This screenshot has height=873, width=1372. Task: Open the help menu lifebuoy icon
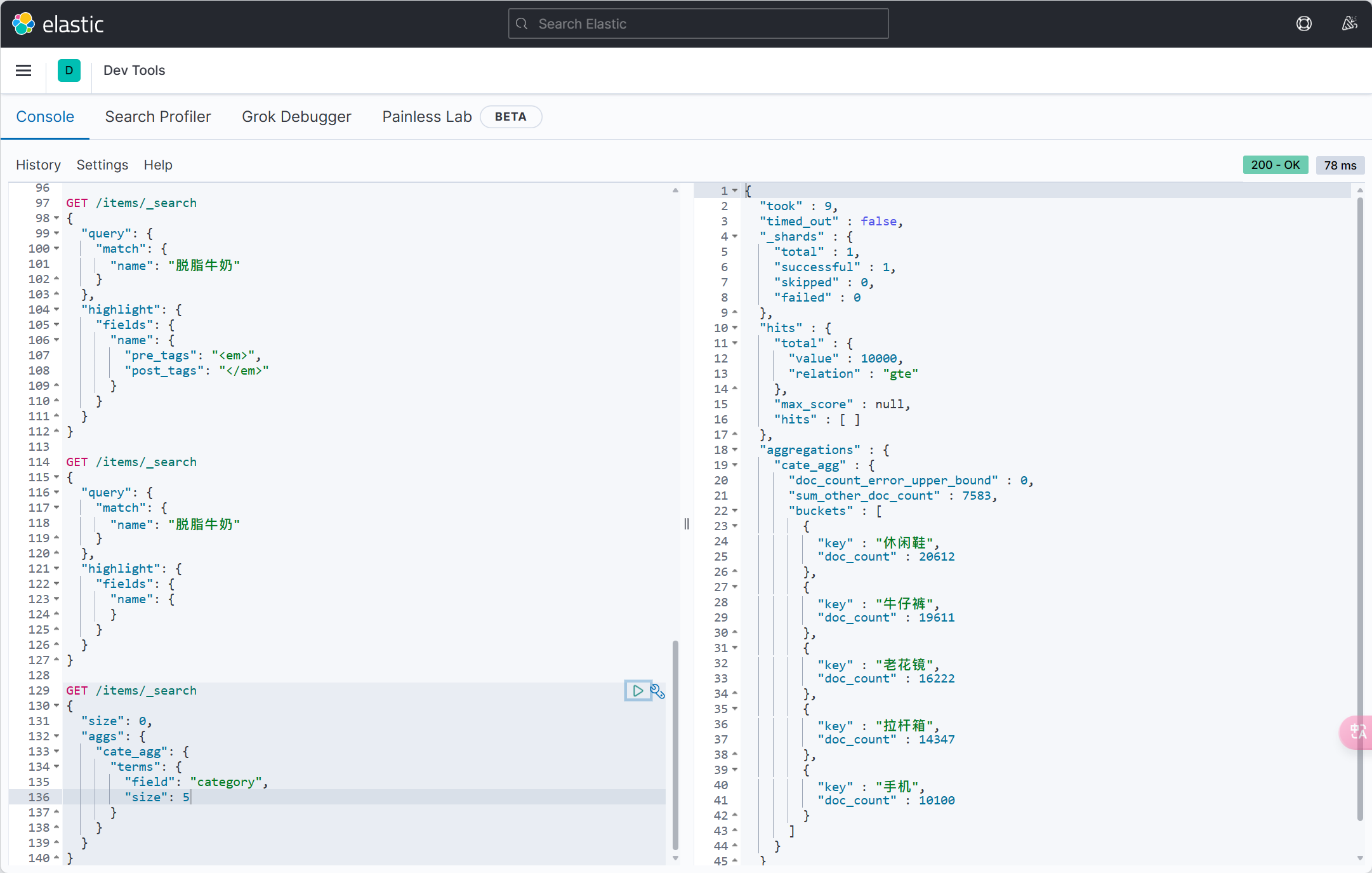pos(1303,24)
